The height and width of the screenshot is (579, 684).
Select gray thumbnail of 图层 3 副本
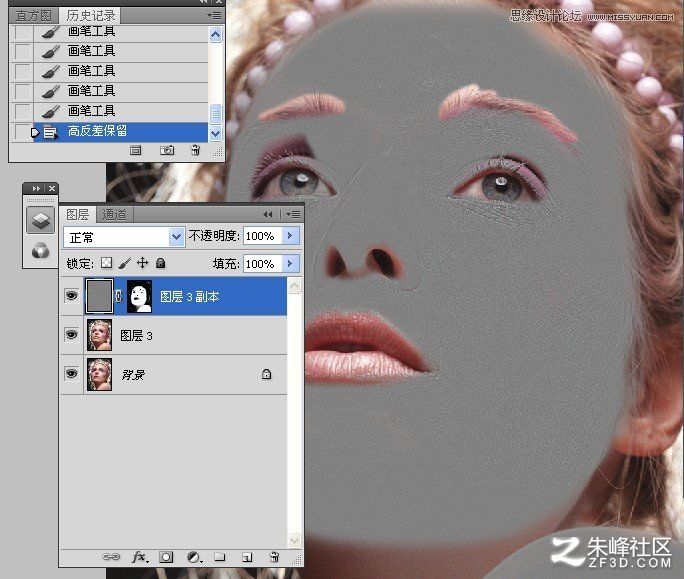pyautogui.click(x=99, y=296)
